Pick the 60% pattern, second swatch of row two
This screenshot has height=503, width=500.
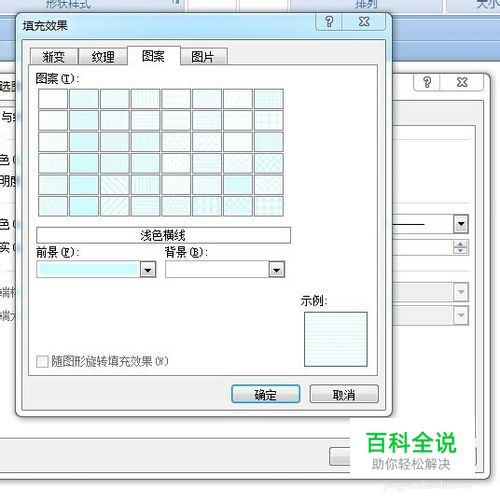click(x=84, y=120)
